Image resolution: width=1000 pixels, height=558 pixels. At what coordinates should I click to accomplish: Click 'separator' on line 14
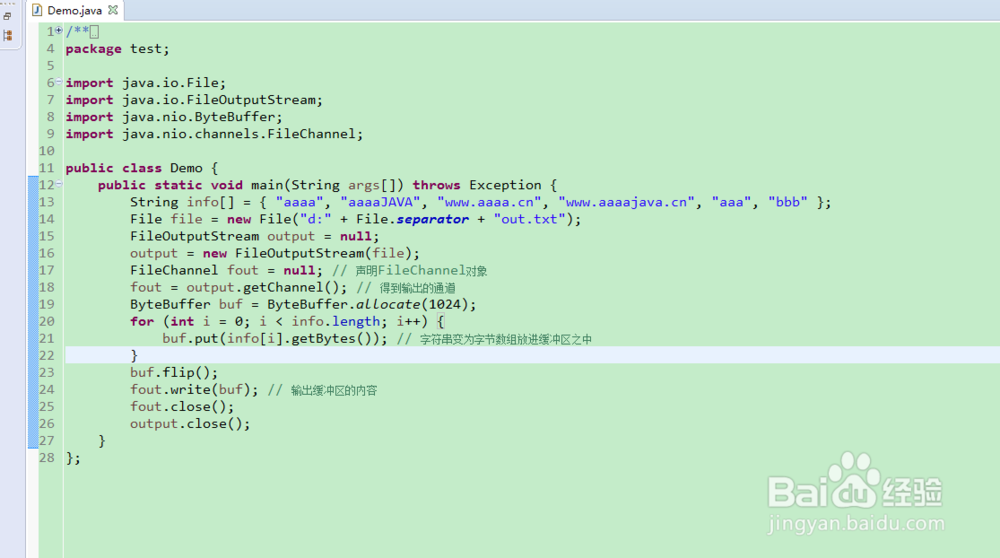[432, 219]
